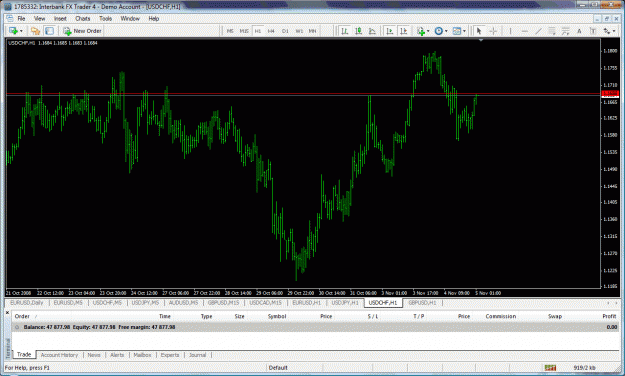This screenshot has width=625, height=376.
Task: Select the D1 timeframe button
Action: (285, 31)
